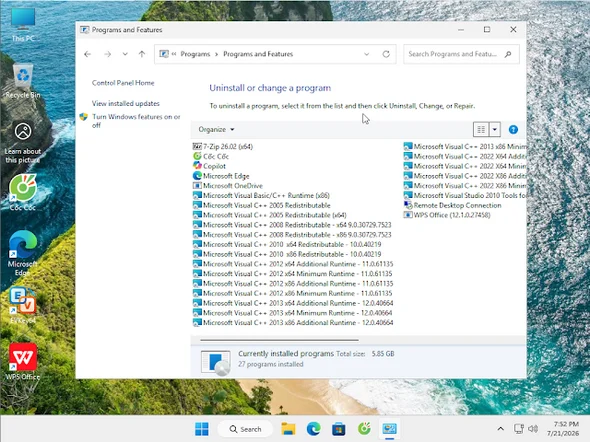Select the Cốc Cốc program in the list

coord(211,156)
